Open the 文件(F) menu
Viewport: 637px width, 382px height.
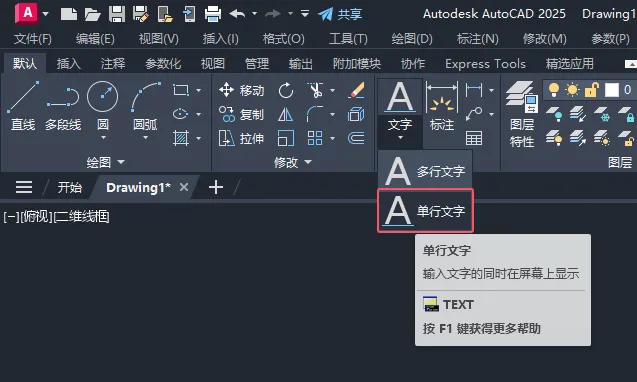point(32,39)
